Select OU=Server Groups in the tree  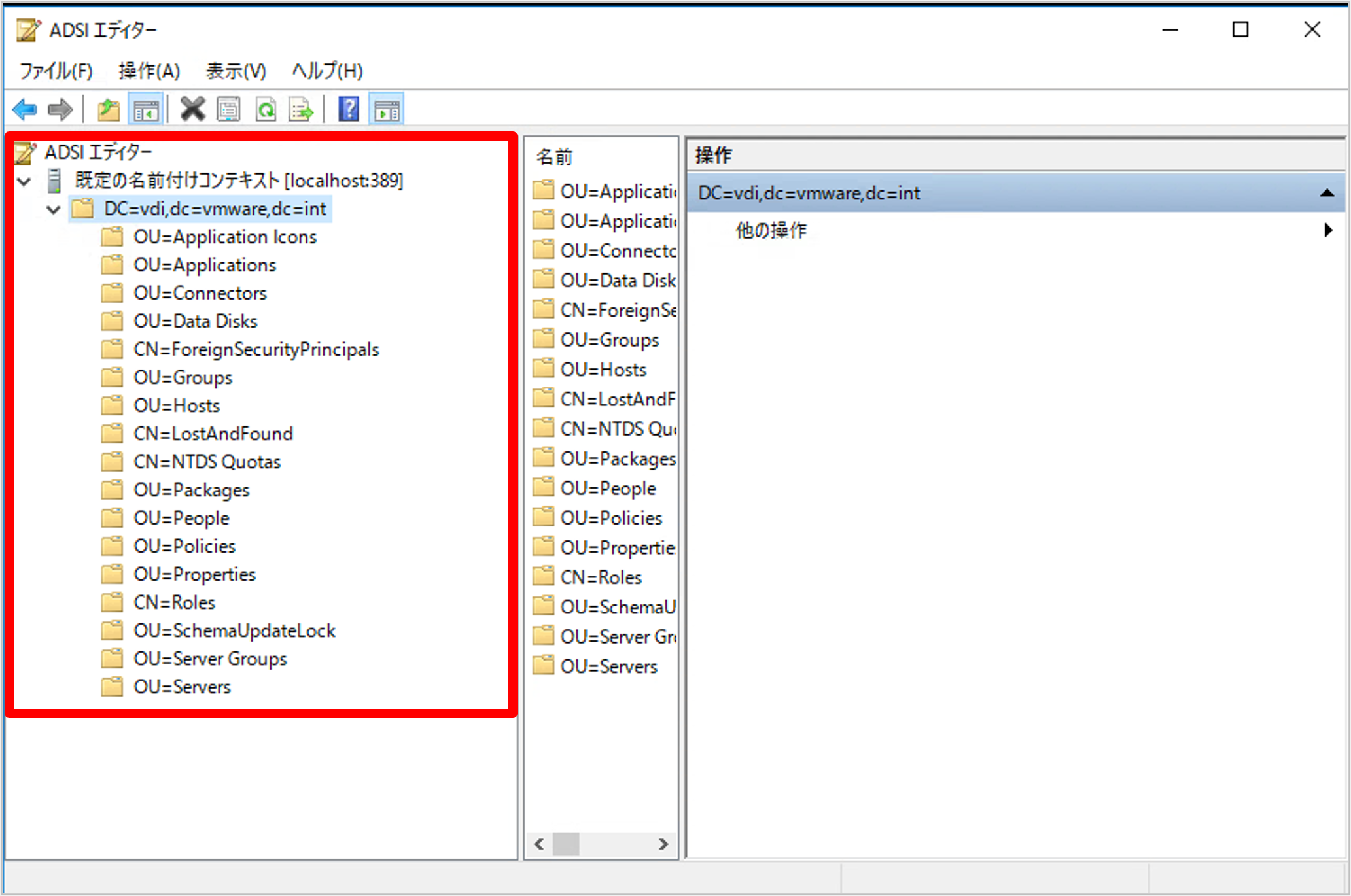coord(211,659)
